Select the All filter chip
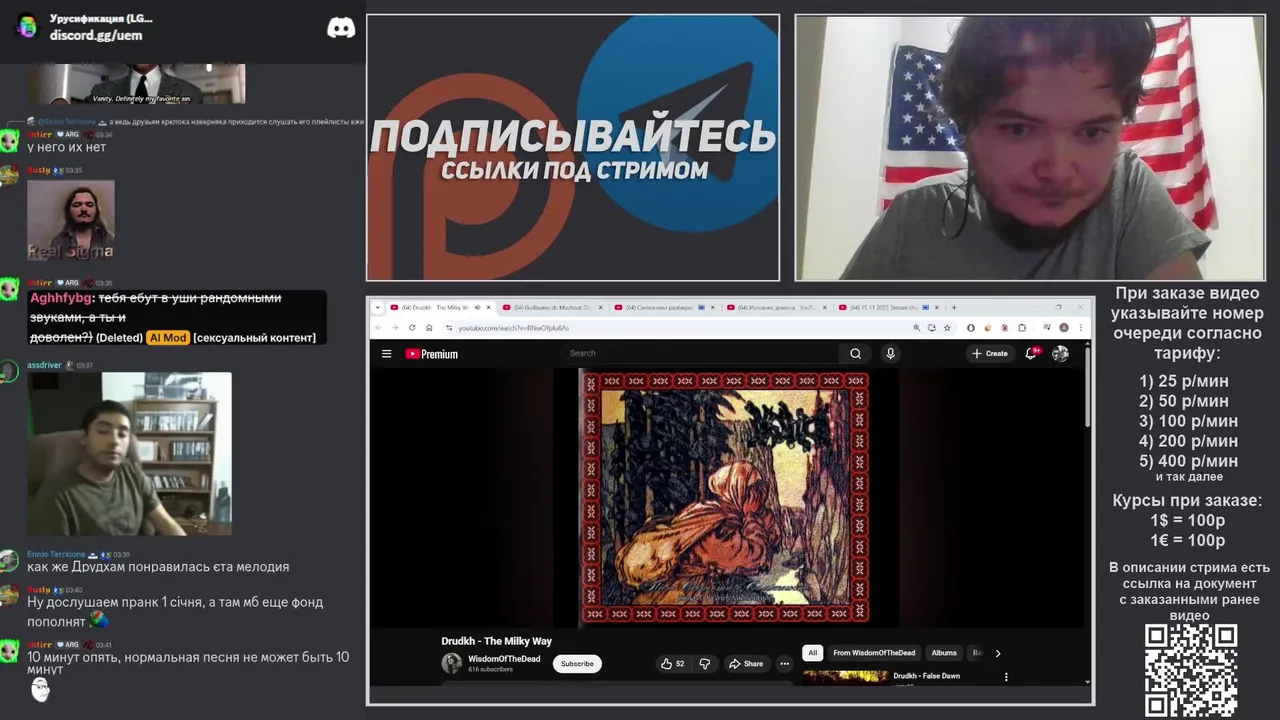 (812, 653)
